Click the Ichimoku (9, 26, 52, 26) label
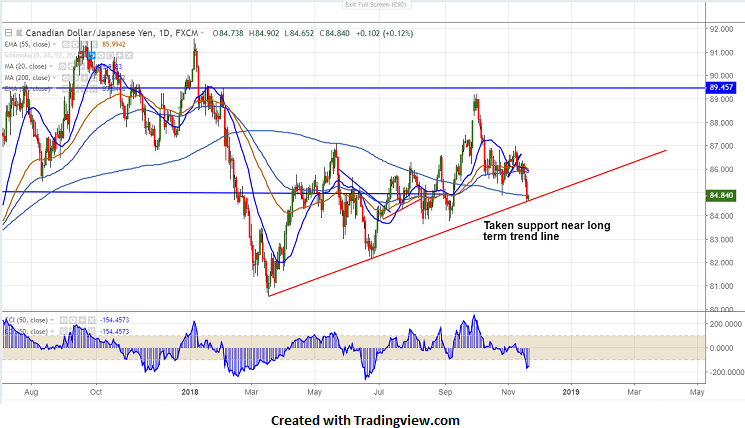Screen dimensions: 745x428 pos(38,55)
